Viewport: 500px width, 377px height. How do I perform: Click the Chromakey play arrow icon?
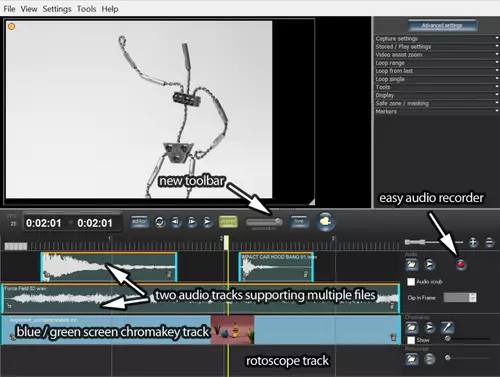[x=430, y=328]
